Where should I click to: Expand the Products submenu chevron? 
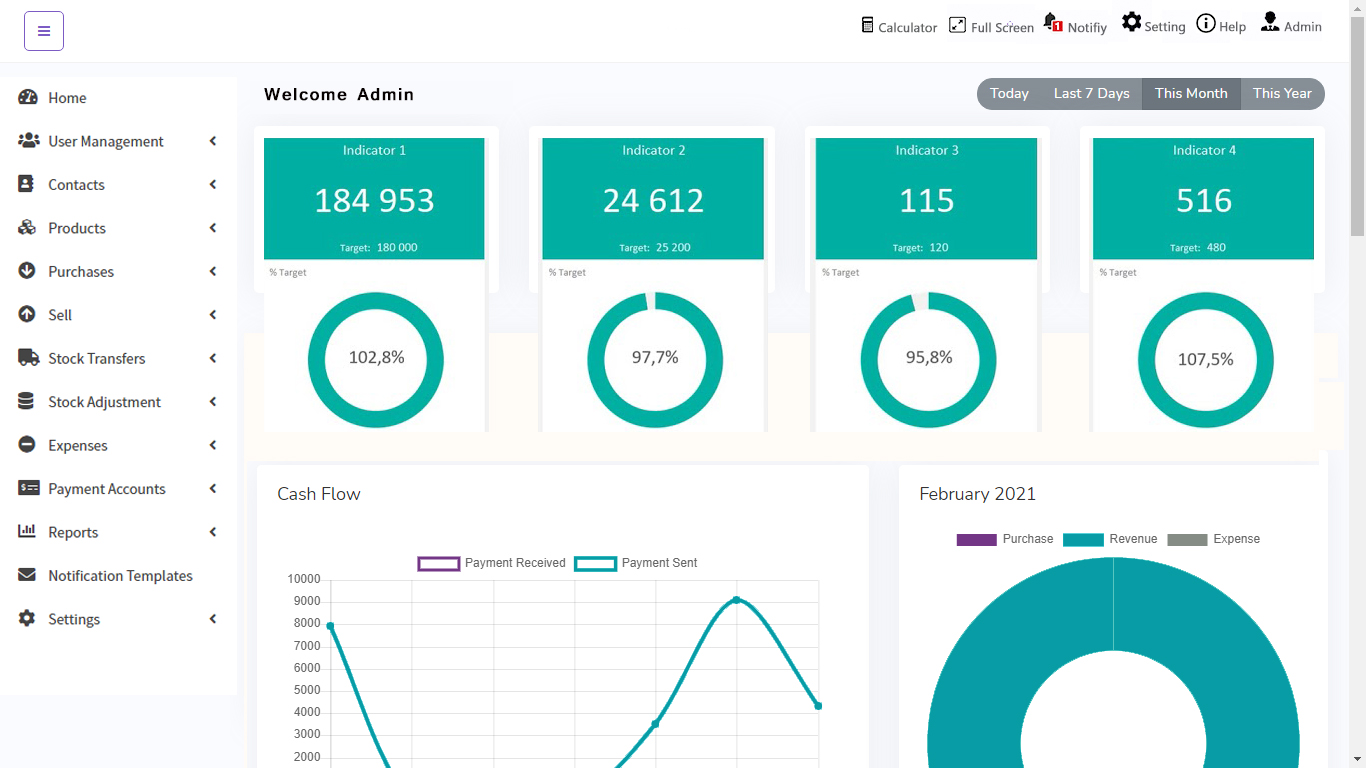click(213, 228)
